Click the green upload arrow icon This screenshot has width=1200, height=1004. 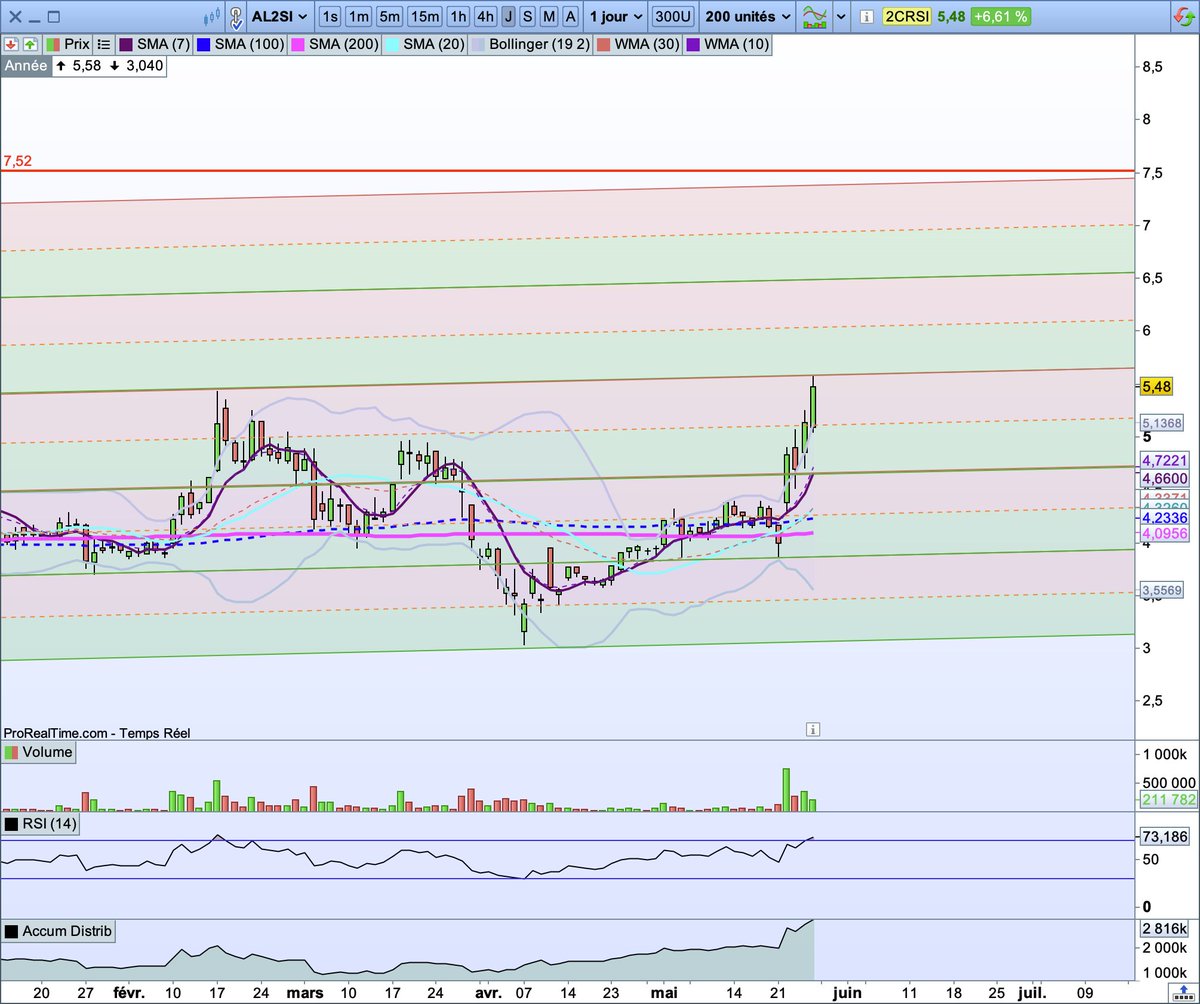(x=28, y=45)
